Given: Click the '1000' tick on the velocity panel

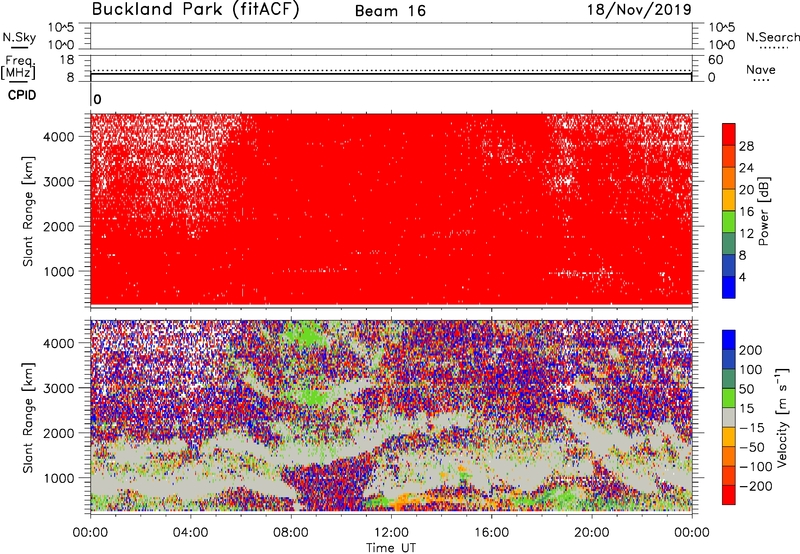Looking at the screenshot, I should [58, 478].
